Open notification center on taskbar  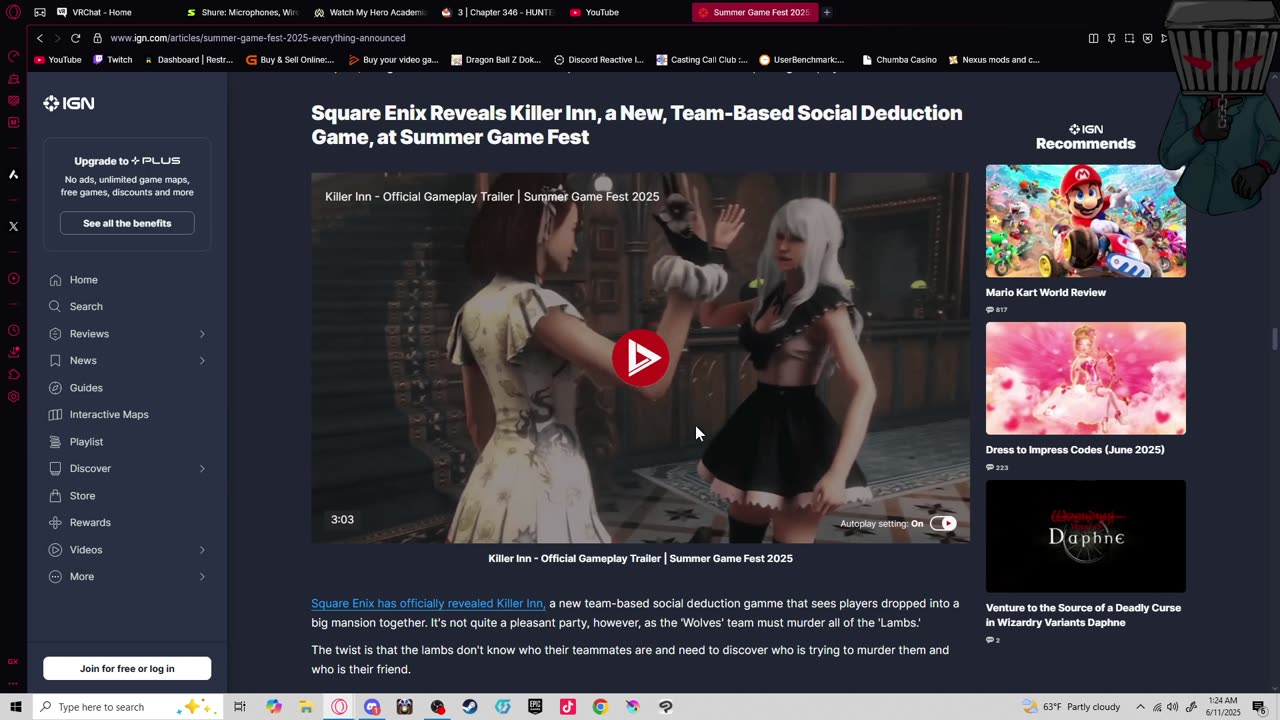pyautogui.click(x=1259, y=707)
